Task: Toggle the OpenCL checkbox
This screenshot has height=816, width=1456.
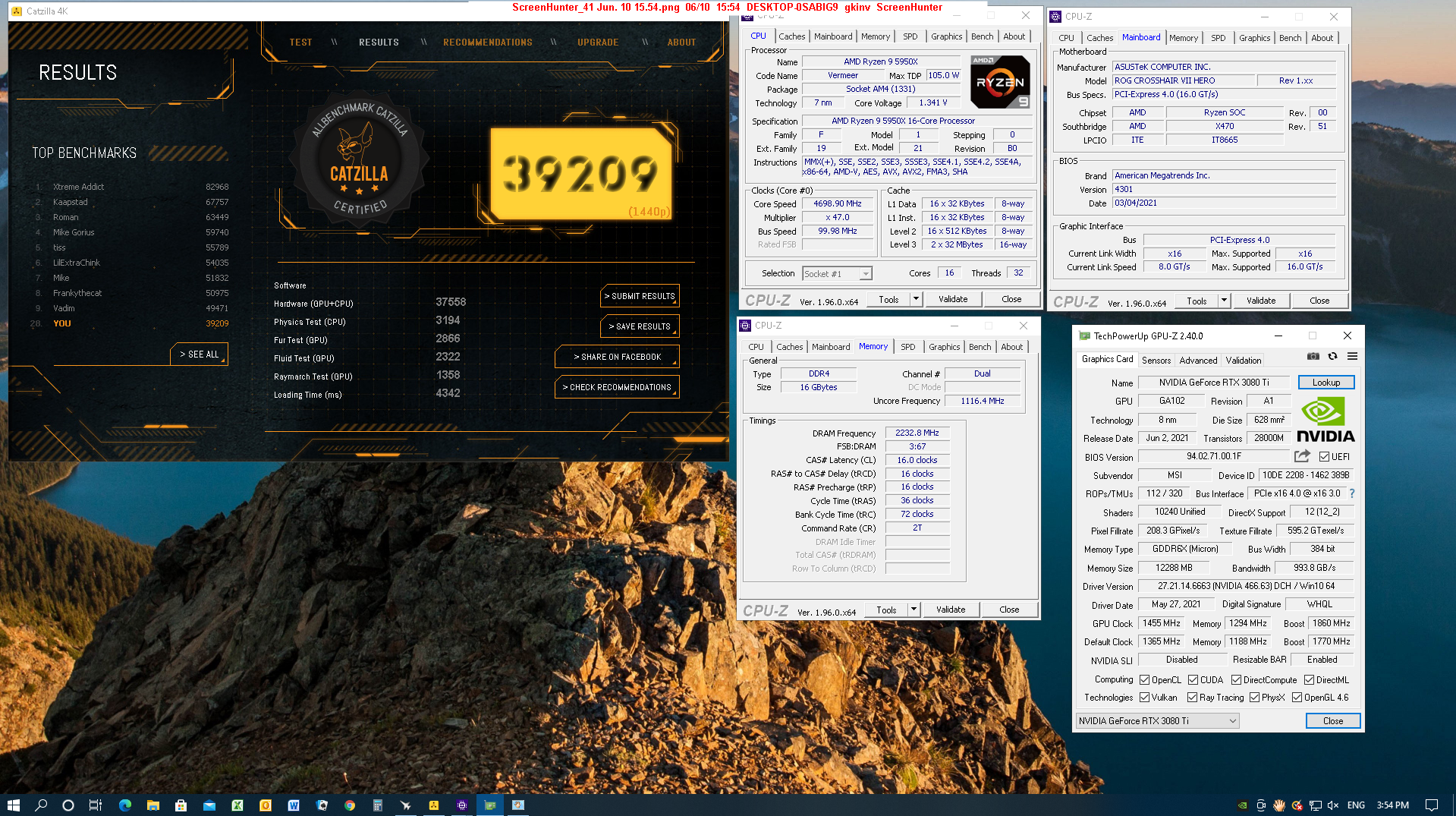Action: coord(1144,680)
